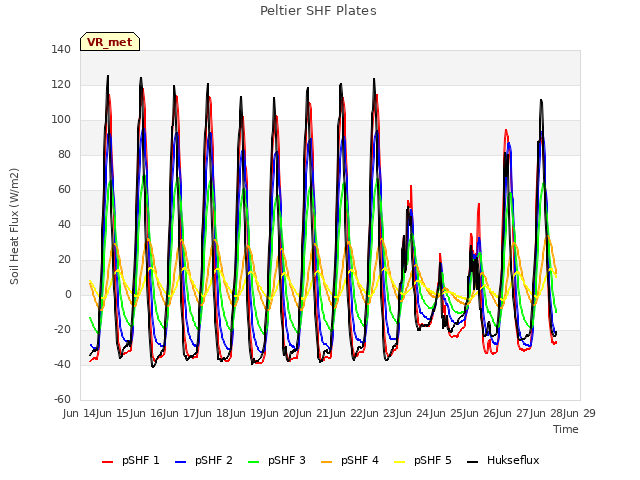The image size is (640, 480).
Task: Click the 140 y-axis tick label
Action: point(61,49)
